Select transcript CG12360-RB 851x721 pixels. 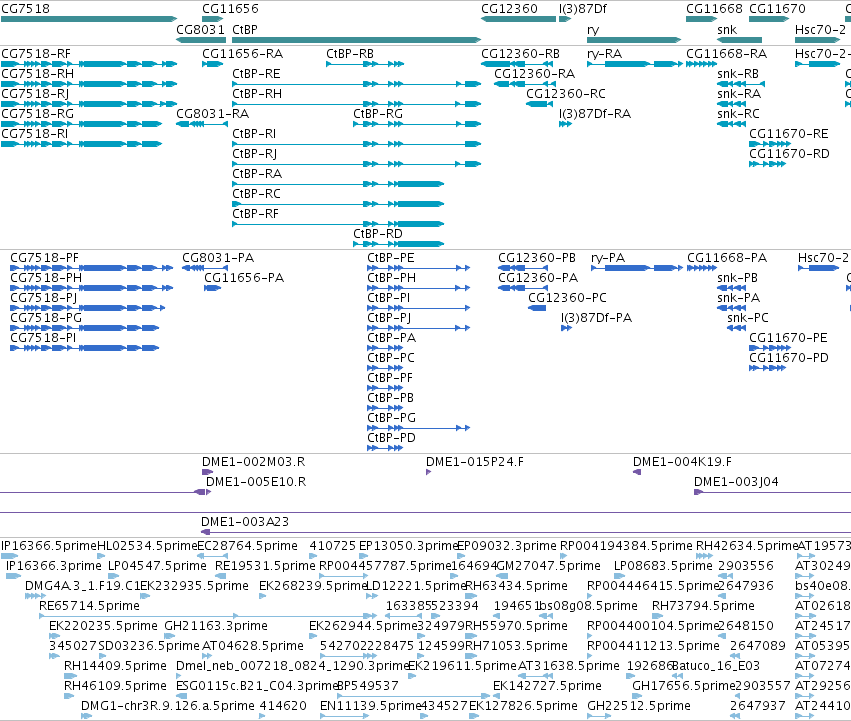pyautogui.click(x=519, y=64)
